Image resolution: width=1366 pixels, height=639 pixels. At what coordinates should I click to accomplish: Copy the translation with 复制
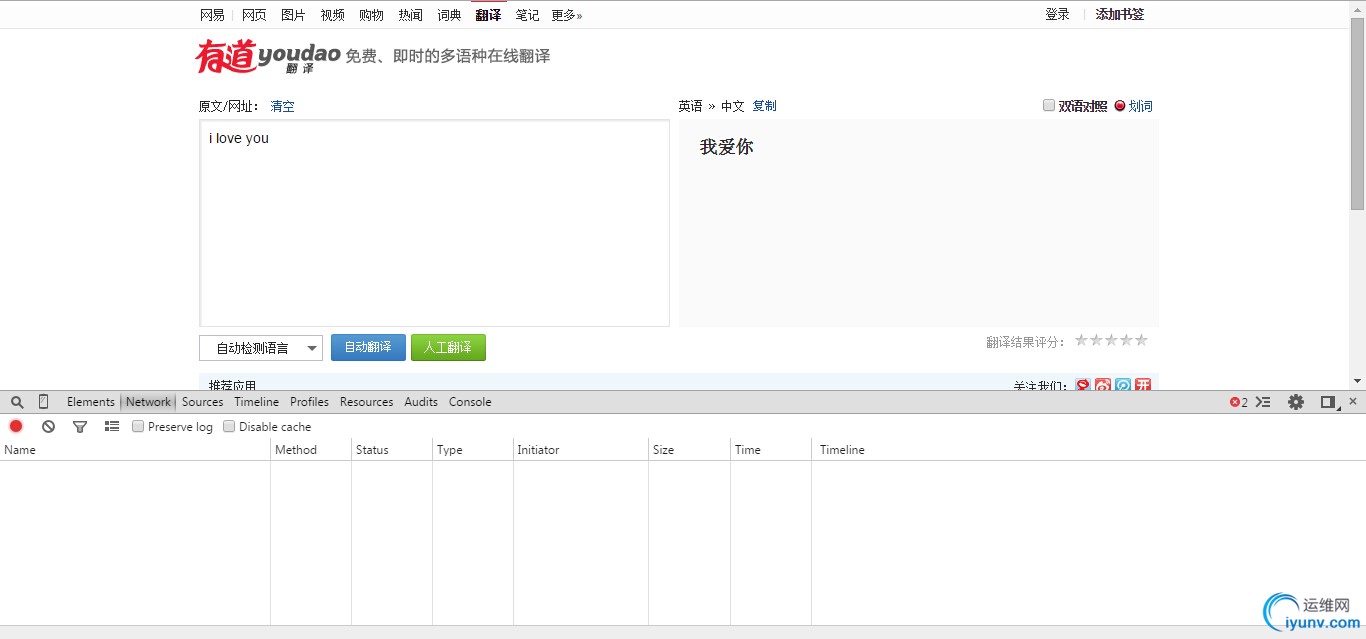765,106
